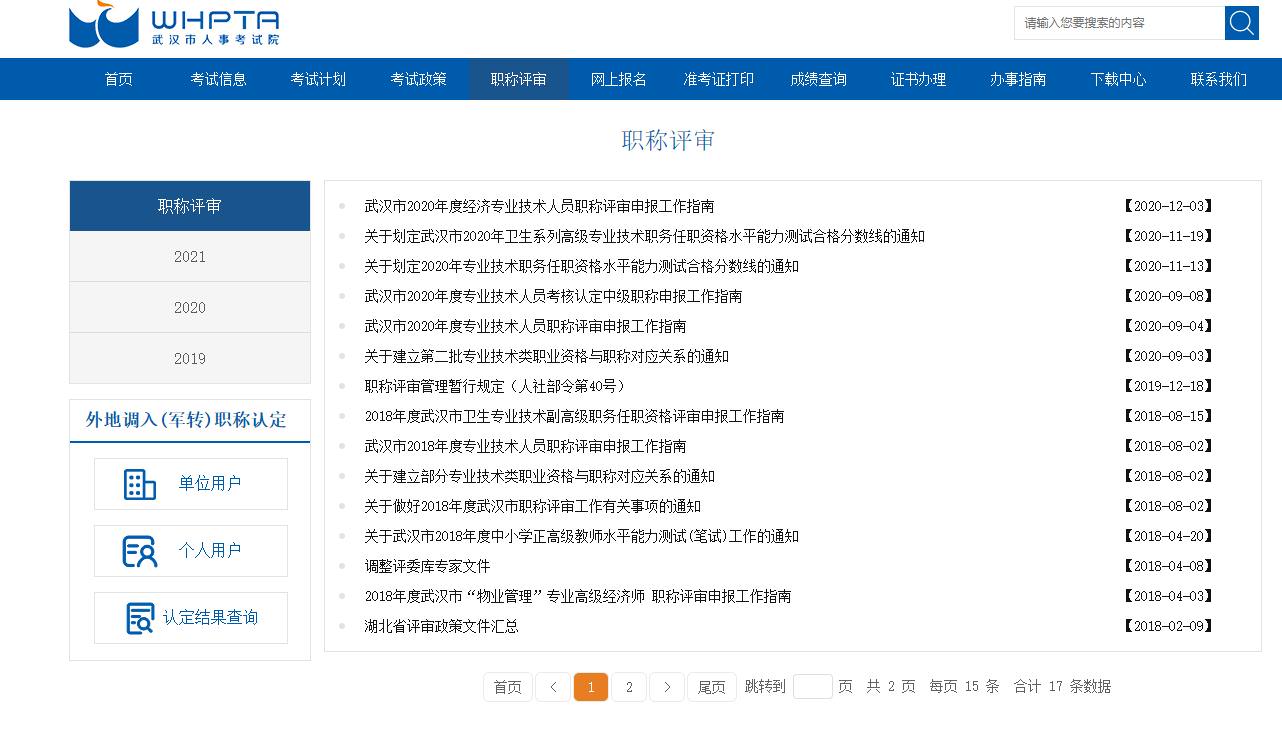The image size is (1282, 731).
Task: Open 关于划定武汉市2020年卫生系列高级 notice
Action: pyautogui.click(x=644, y=236)
